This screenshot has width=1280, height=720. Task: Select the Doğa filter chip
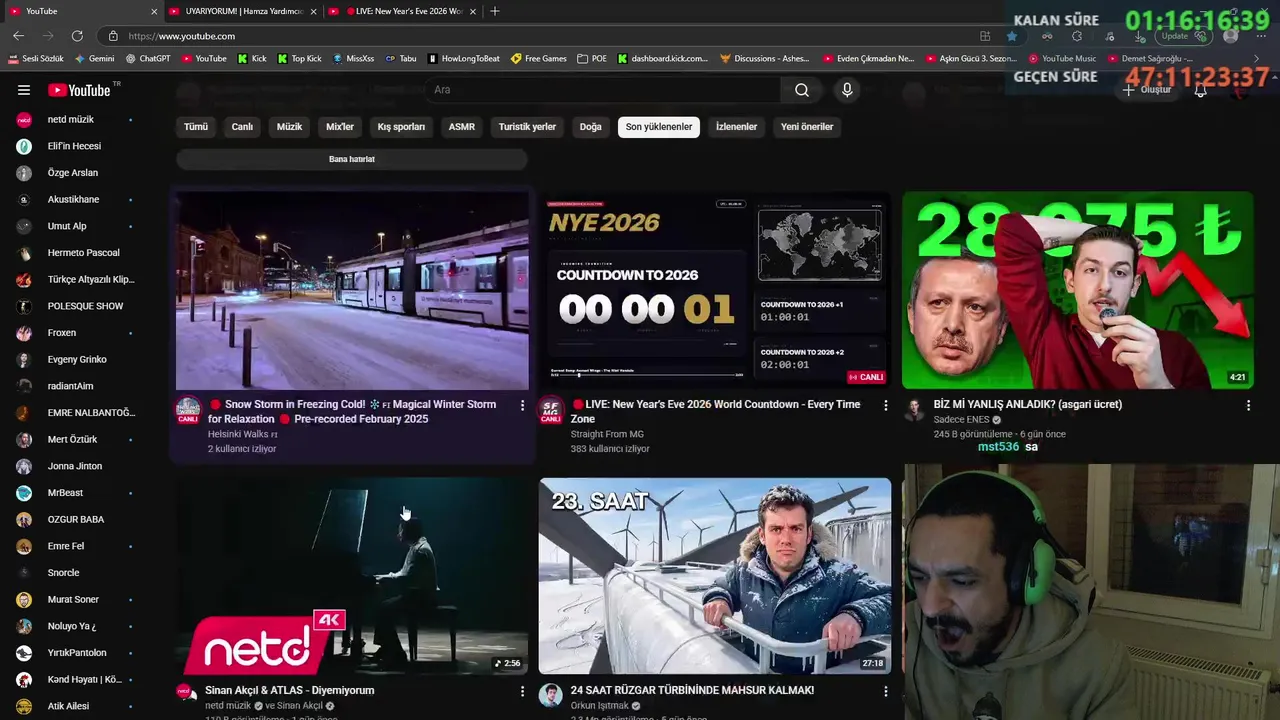(591, 127)
